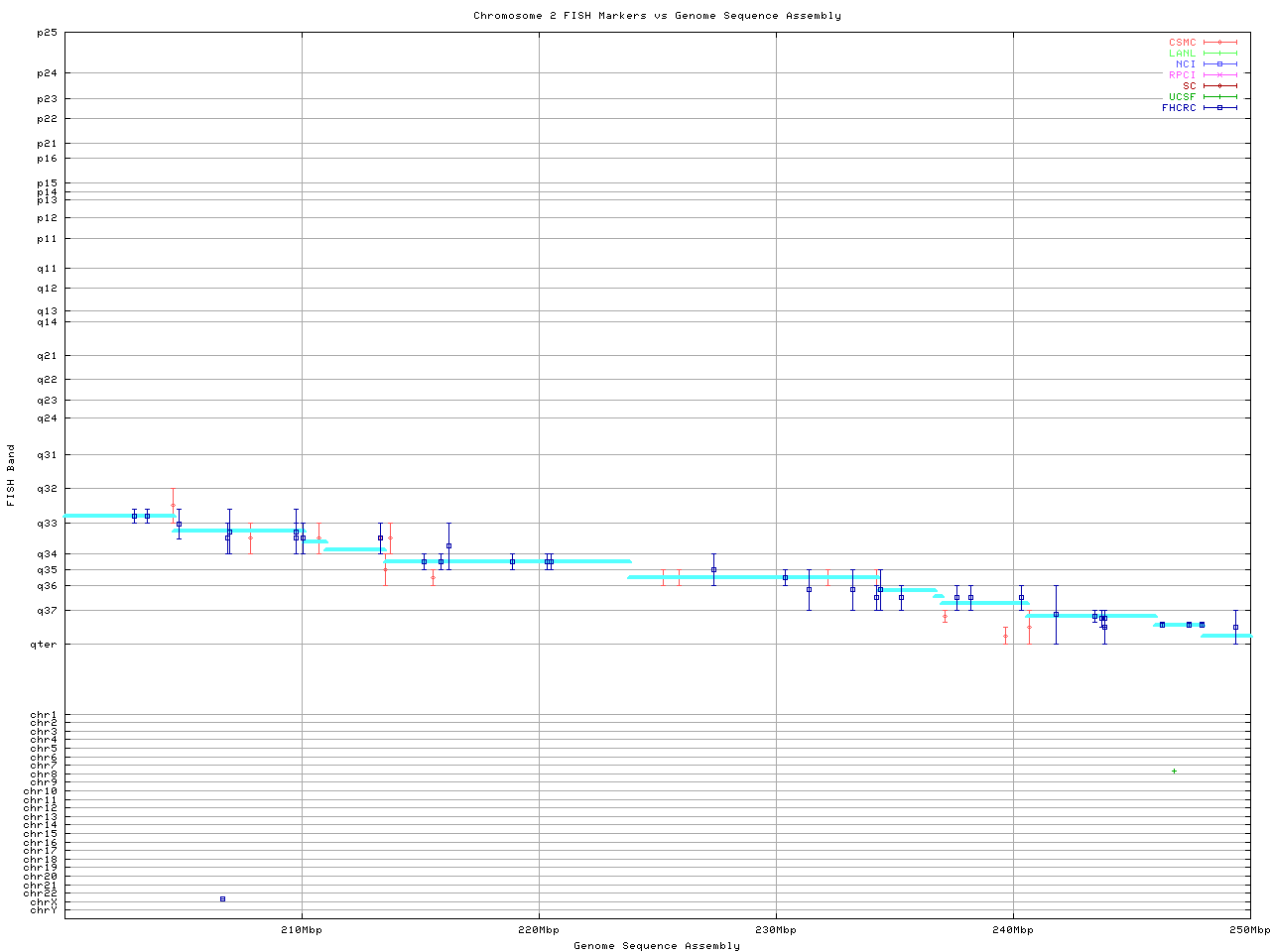The width and height of the screenshot is (1270, 952).
Task: Select the RPCI magenta cross legend marker
Action: click(1219, 75)
